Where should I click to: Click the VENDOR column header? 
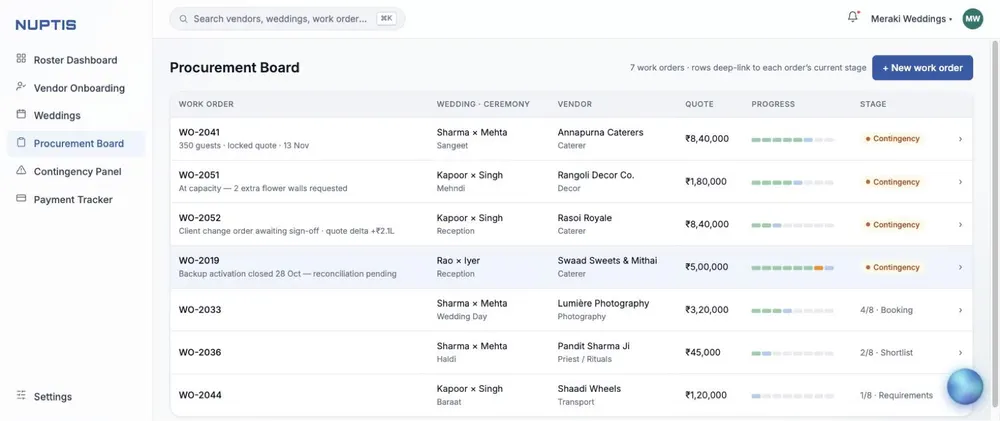coord(575,104)
